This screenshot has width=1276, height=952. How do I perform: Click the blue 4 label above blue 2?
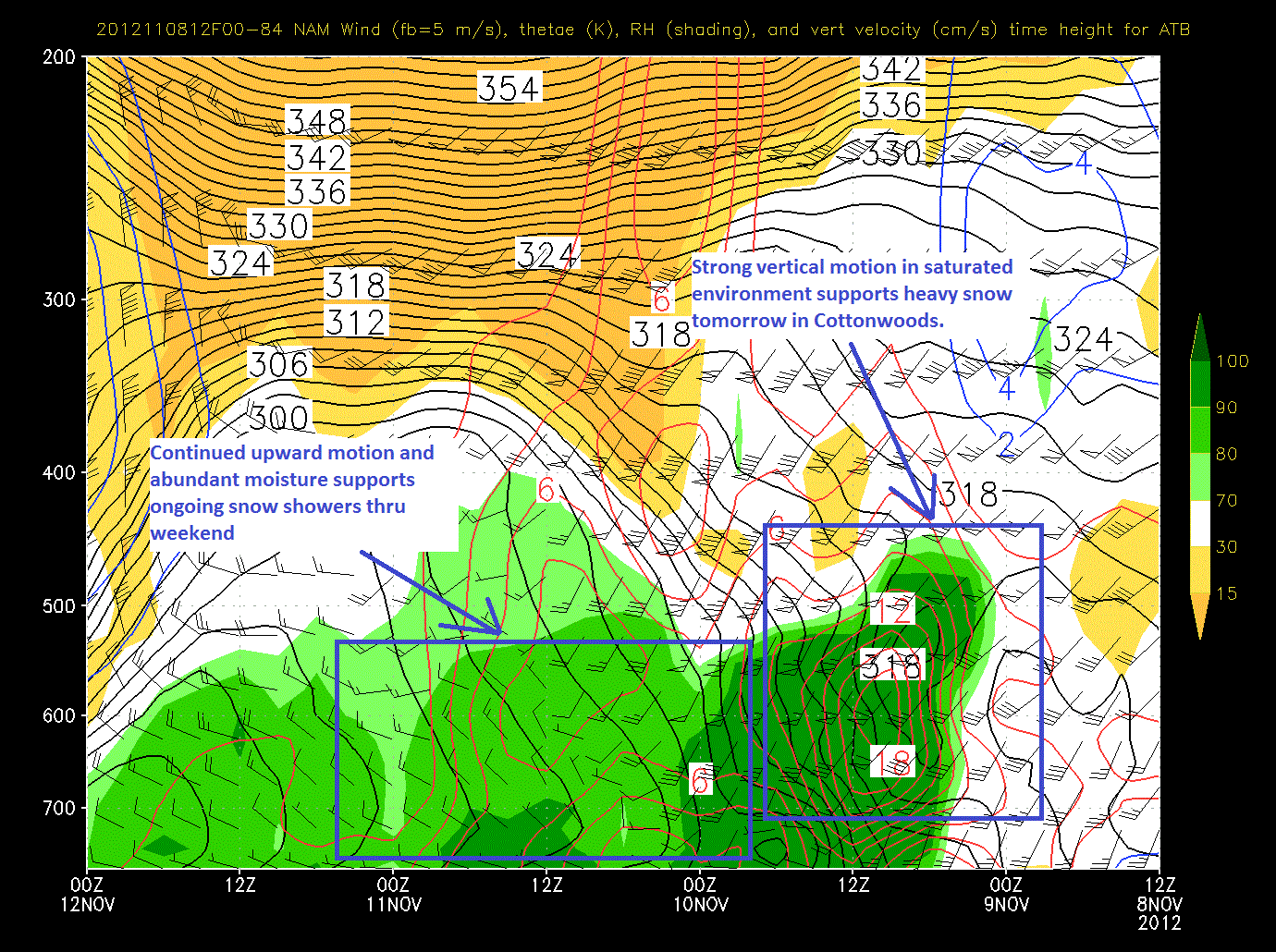click(1006, 388)
